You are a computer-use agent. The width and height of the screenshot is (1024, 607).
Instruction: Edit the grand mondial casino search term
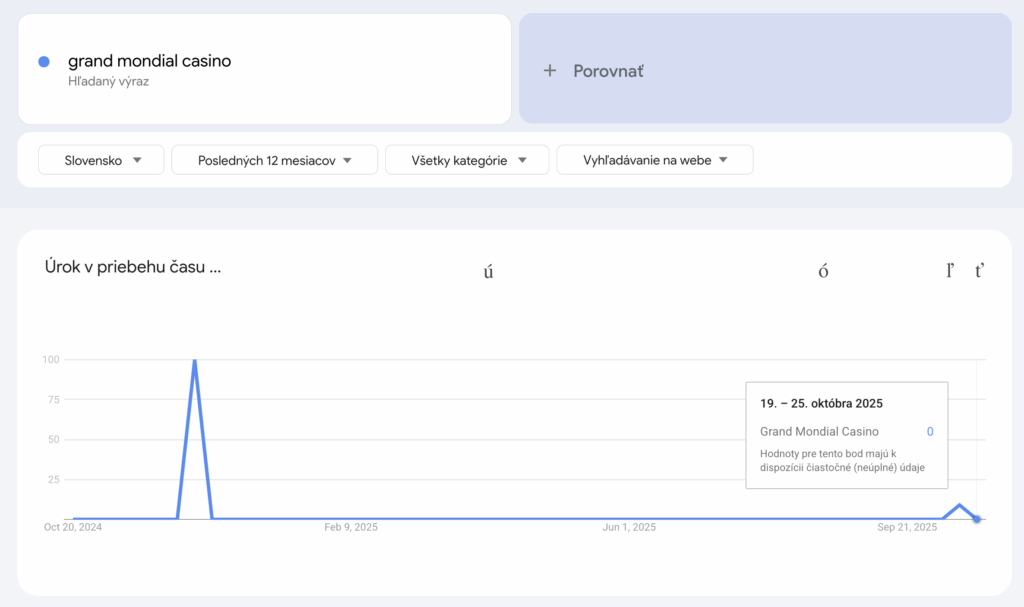click(x=149, y=61)
